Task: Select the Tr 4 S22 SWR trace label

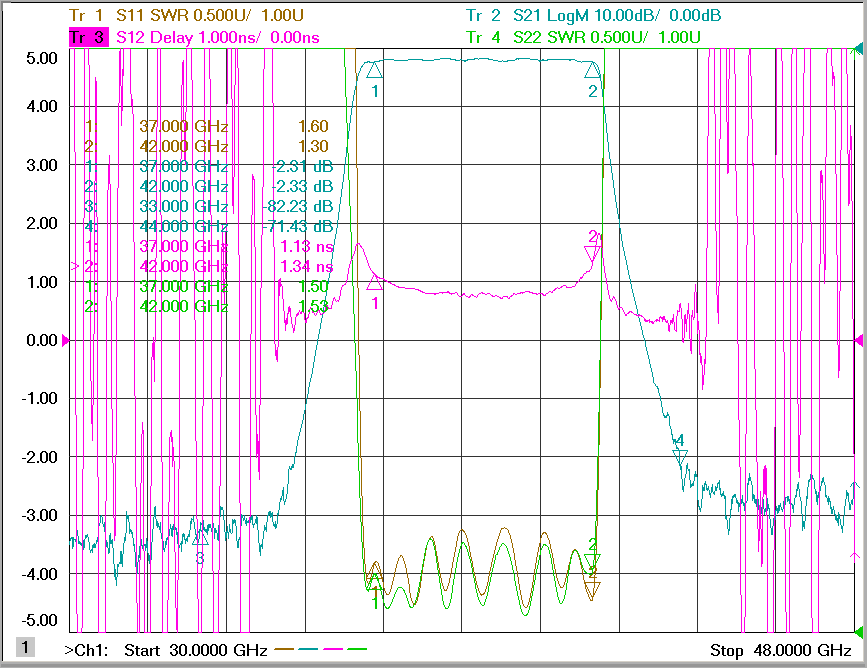Action: point(583,37)
